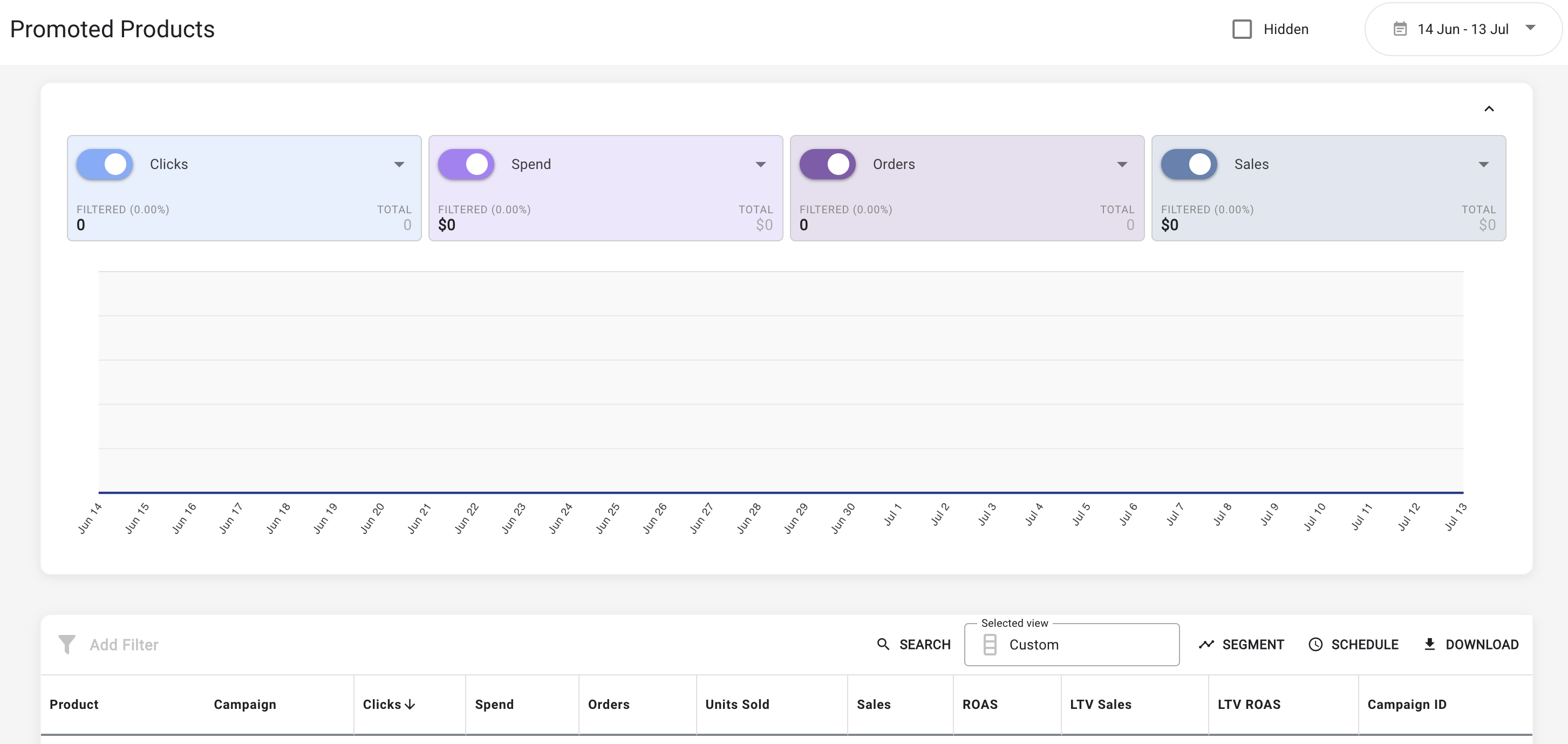Screen dimensions: 1568x744
Task: Click the Schedule clock icon
Action: pyautogui.click(x=1315, y=644)
